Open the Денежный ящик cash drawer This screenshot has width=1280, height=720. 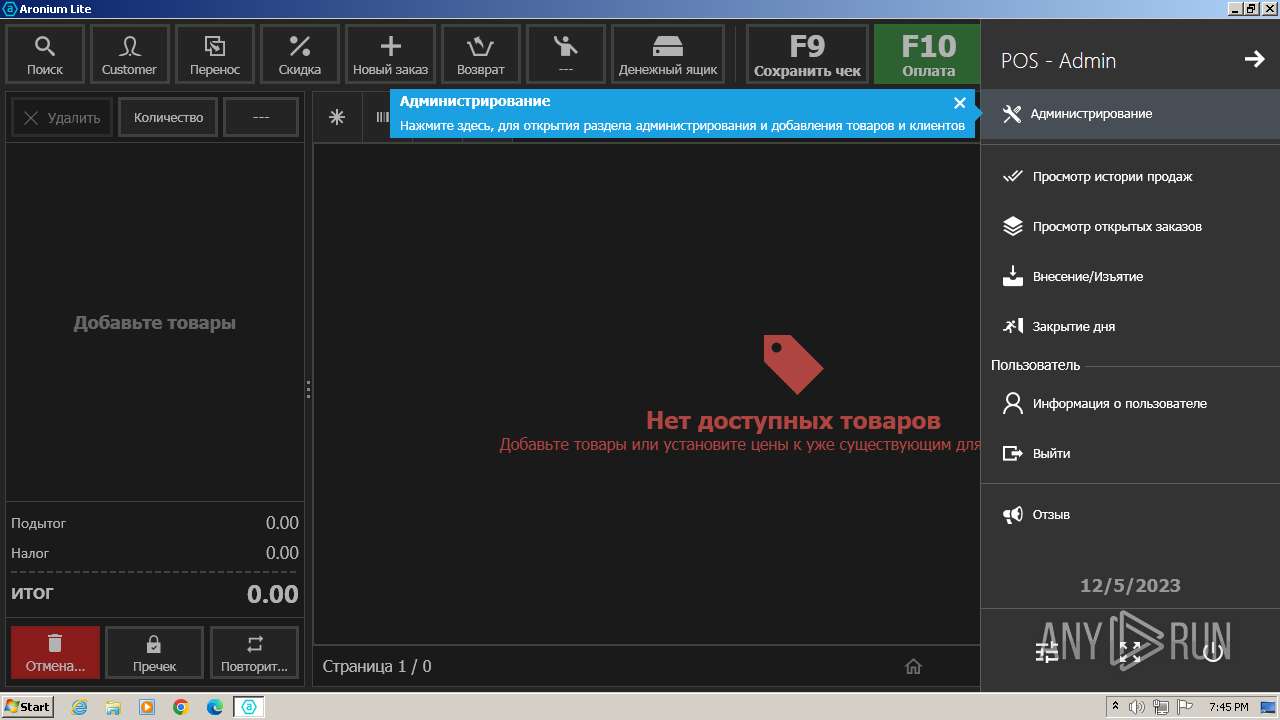coord(668,54)
